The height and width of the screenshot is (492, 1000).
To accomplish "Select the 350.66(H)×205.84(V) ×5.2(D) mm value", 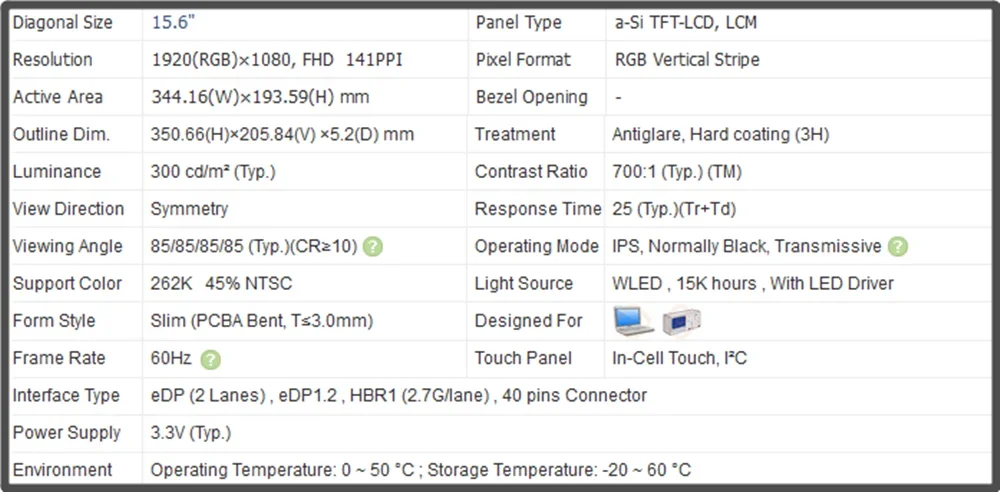I will tap(282, 135).
